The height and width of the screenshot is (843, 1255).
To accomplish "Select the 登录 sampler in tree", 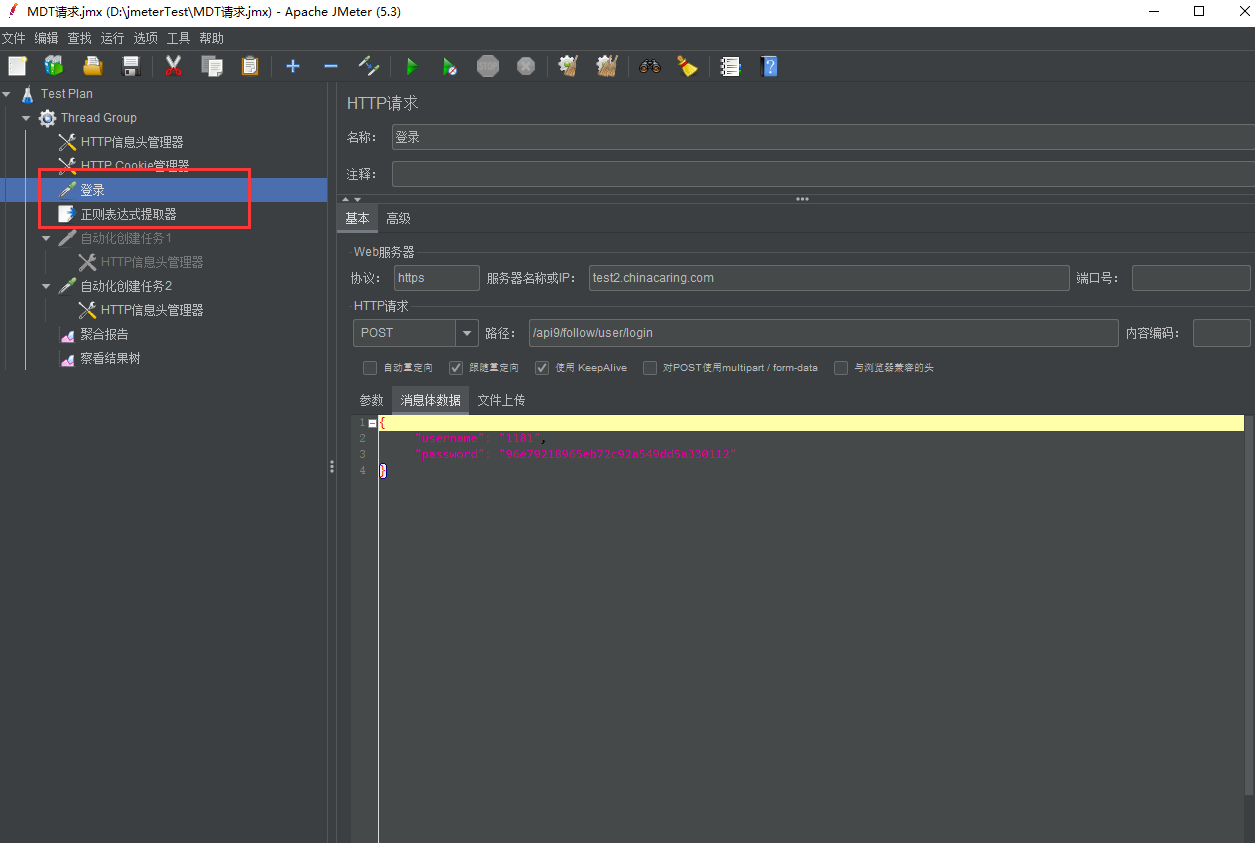I will (x=92, y=190).
